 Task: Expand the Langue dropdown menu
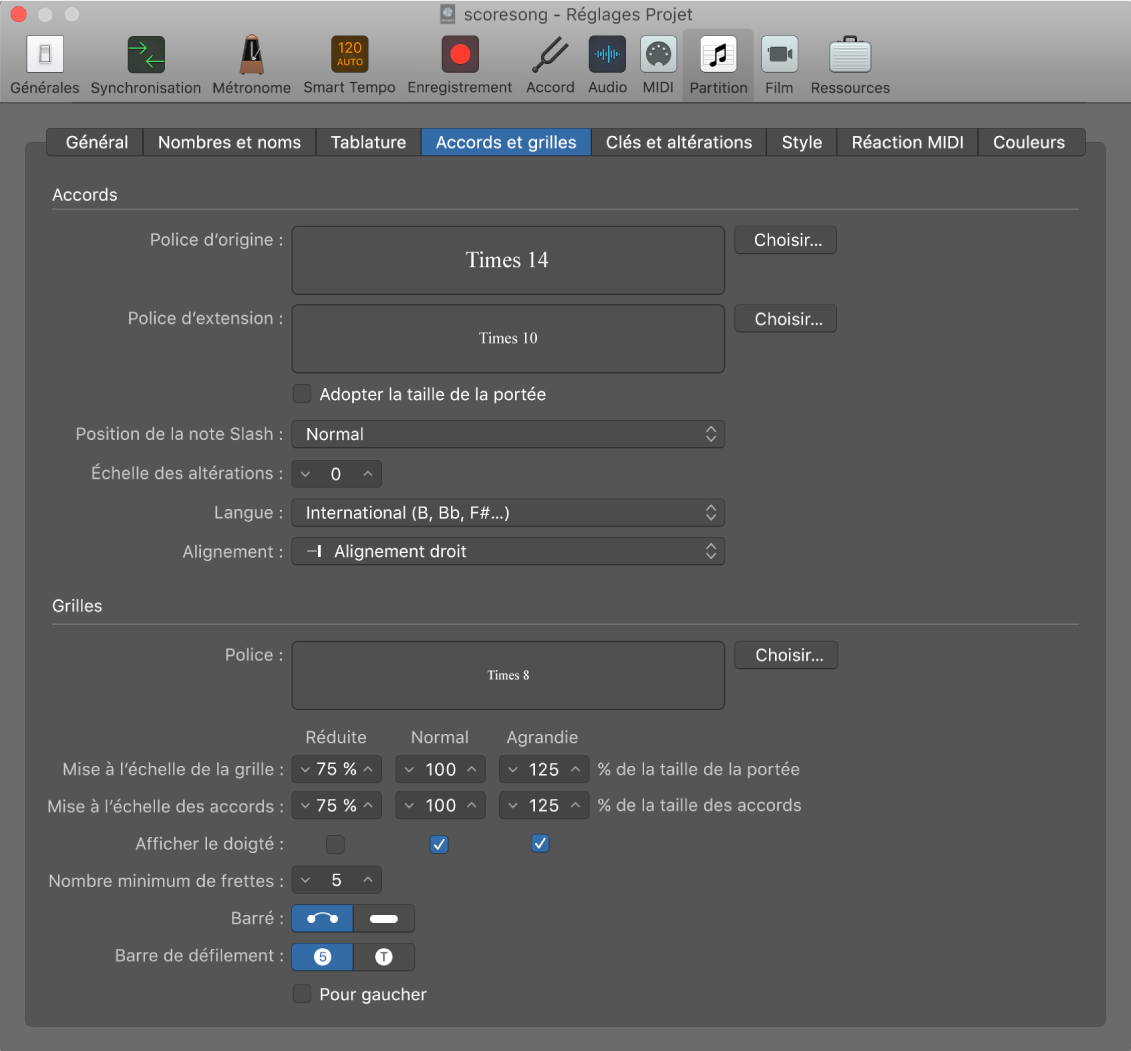tap(508, 513)
